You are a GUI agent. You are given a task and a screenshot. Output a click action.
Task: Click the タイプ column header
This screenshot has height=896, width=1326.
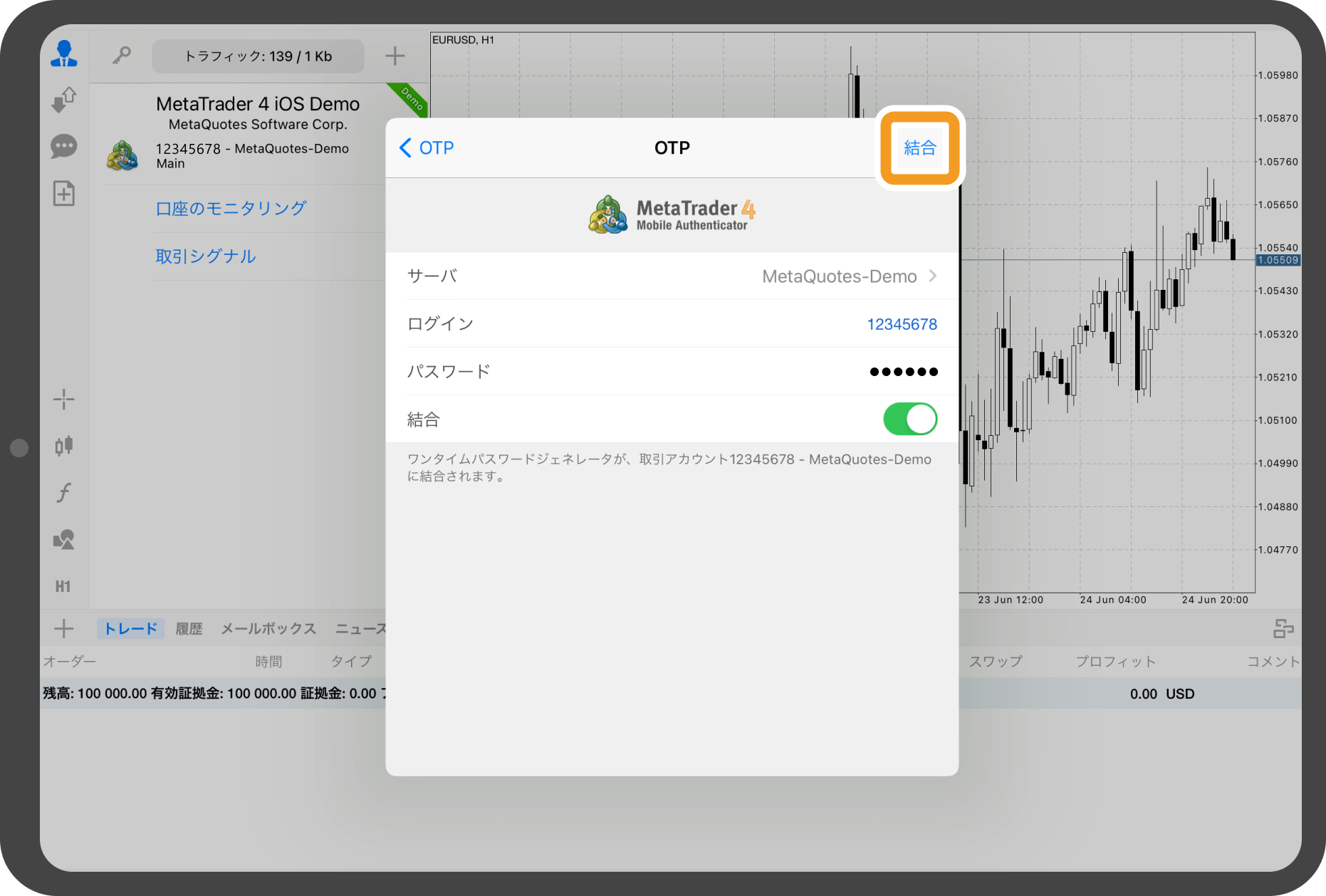coord(351,661)
